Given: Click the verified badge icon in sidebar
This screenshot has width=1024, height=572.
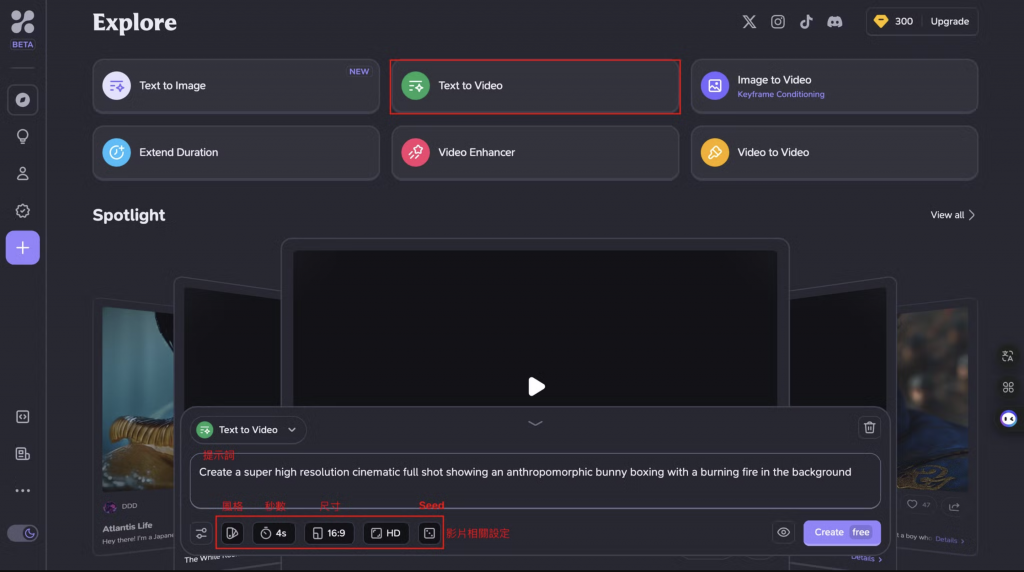Looking at the screenshot, I should pos(22,211).
